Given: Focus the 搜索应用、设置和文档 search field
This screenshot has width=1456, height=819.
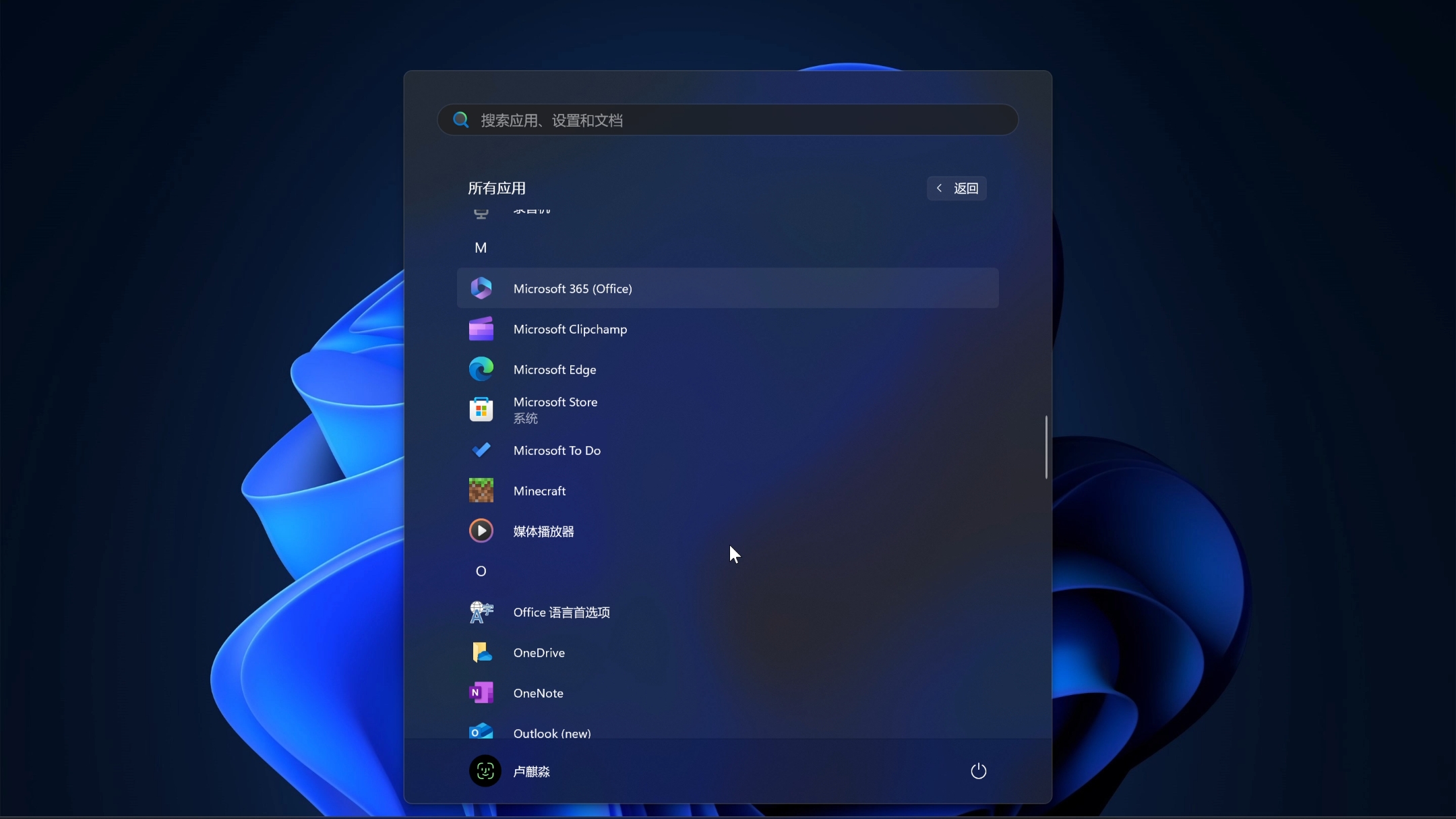Looking at the screenshot, I should click(x=727, y=120).
